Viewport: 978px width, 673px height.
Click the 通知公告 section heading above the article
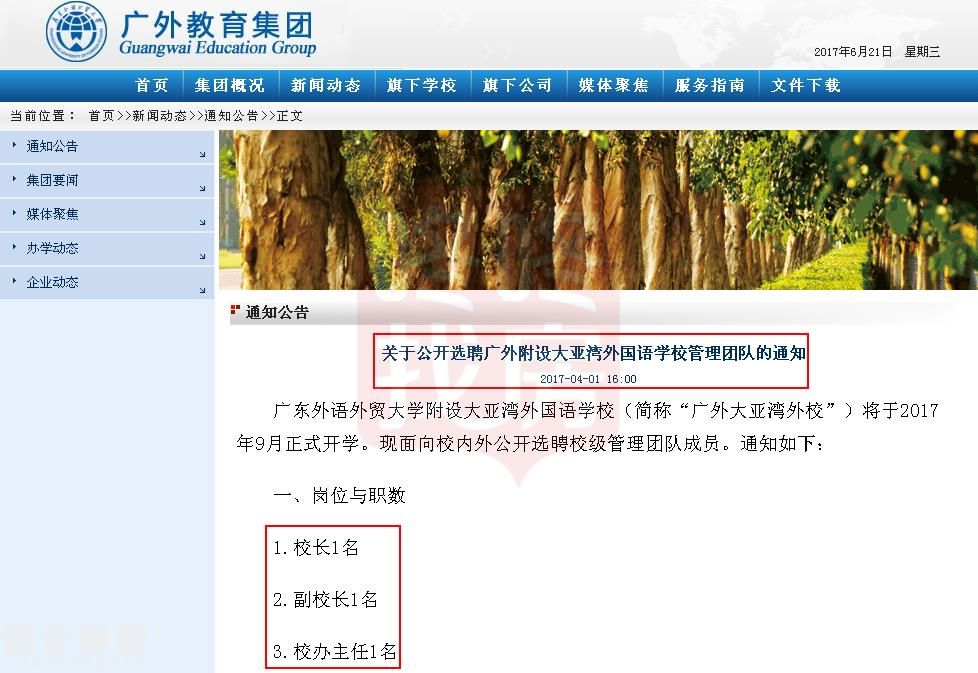pos(277,312)
